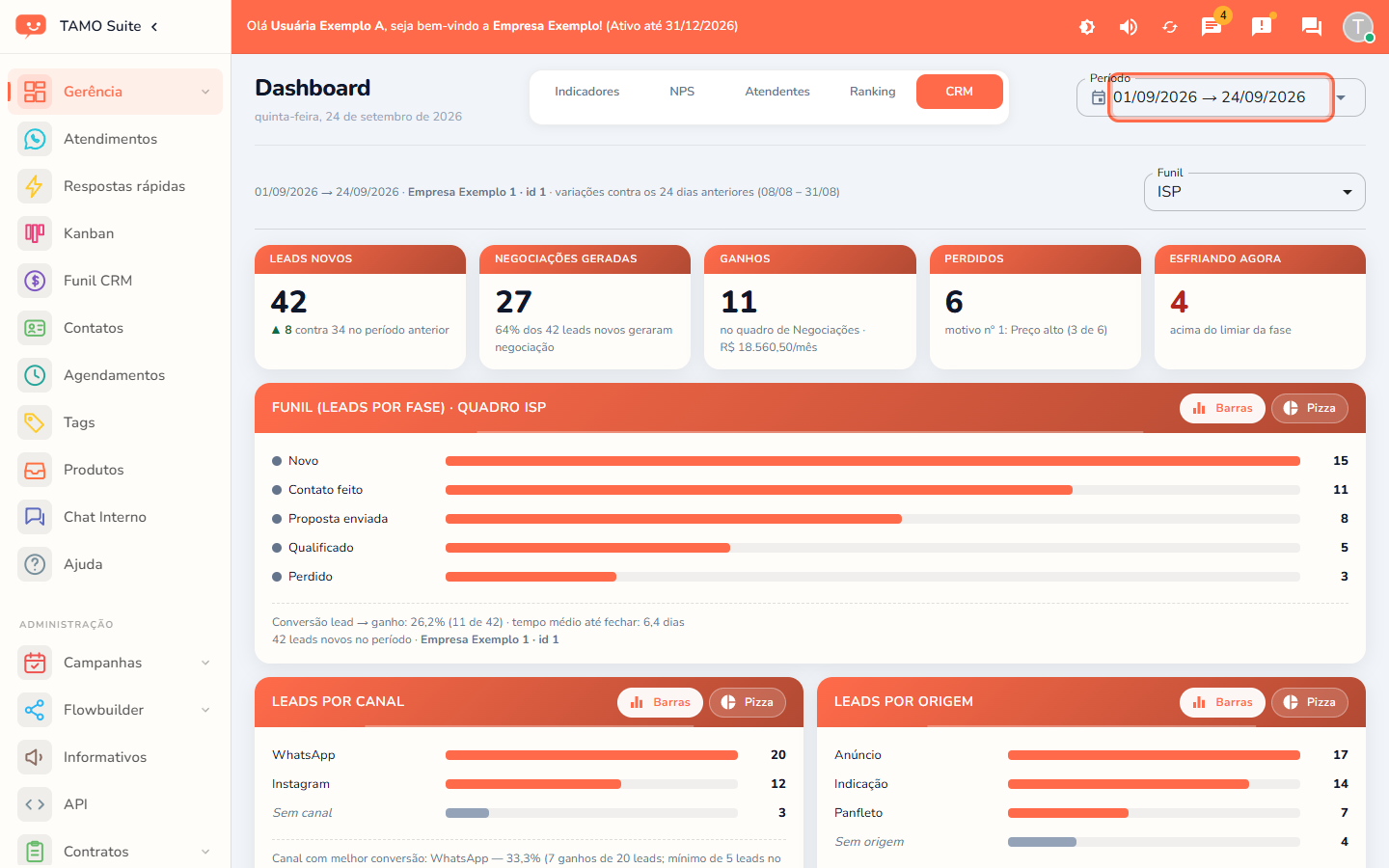Show Leads por Canal as Barras
This screenshot has width=1389, height=868.
(x=660, y=702)
